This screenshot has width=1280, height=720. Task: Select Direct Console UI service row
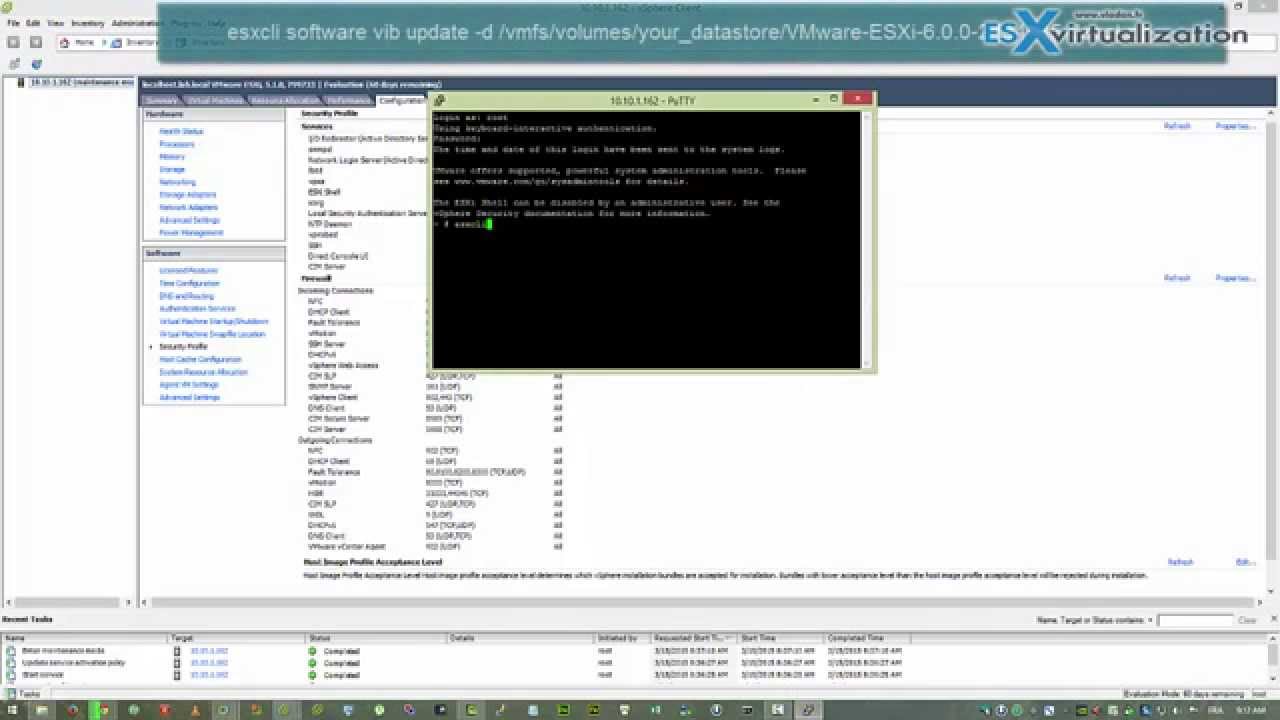(x=338, y=256)
